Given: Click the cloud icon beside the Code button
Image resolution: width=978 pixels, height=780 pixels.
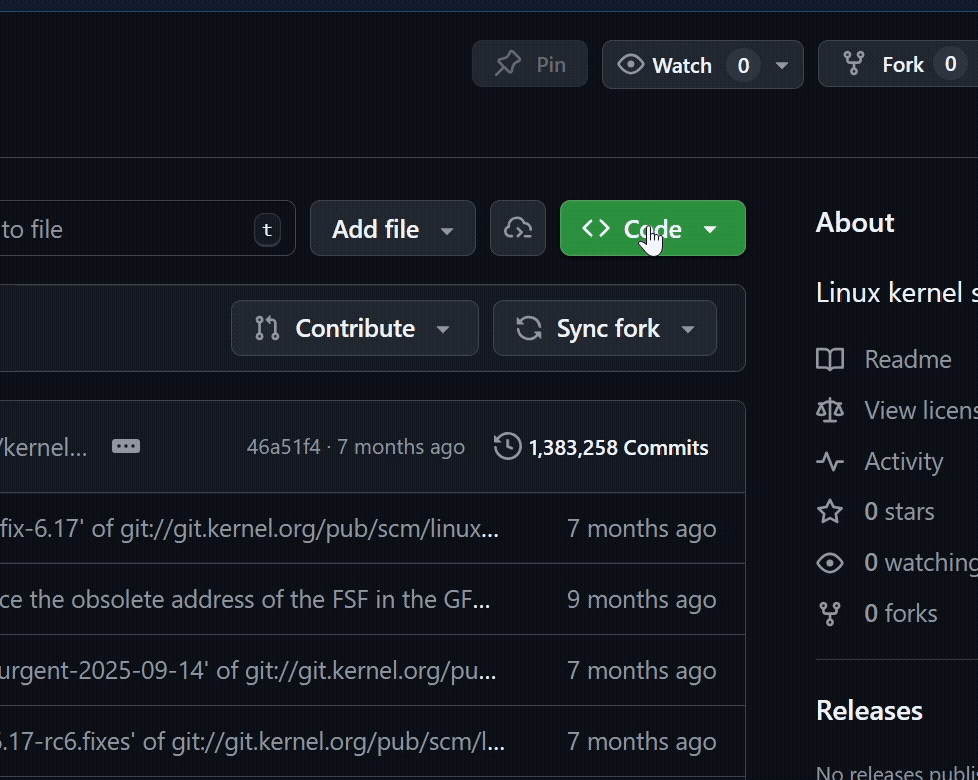Looking at the screenshot, I should (x=517, y=228).
